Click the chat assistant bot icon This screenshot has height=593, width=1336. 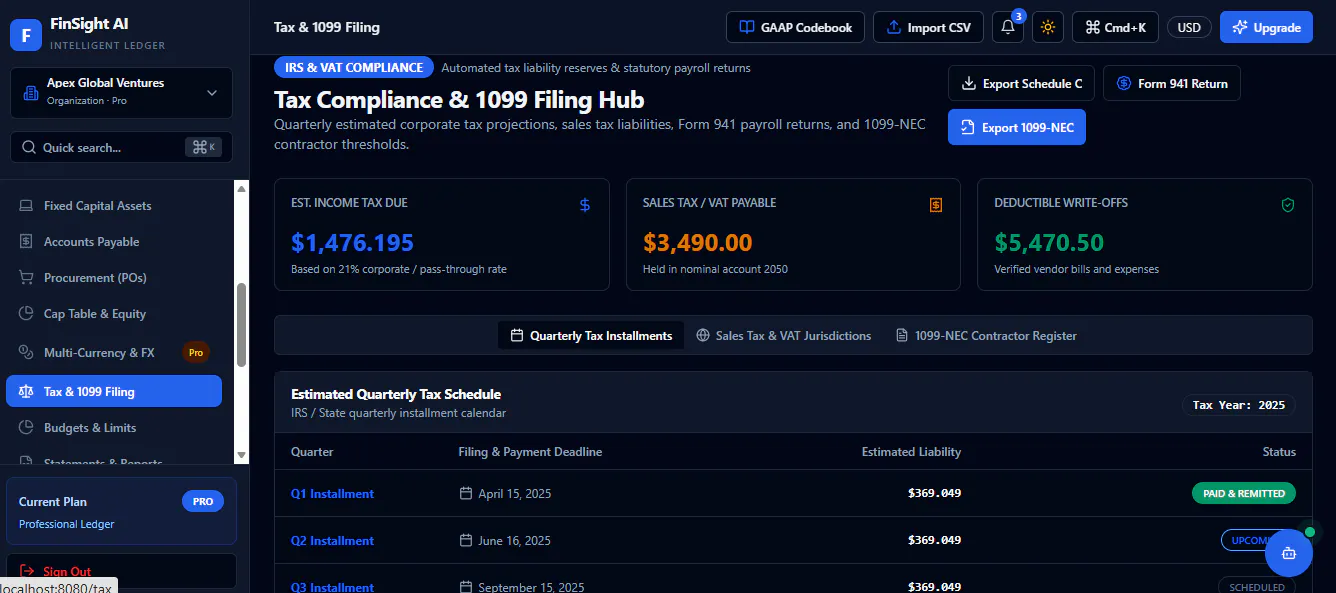click(x=1289, y=553)
